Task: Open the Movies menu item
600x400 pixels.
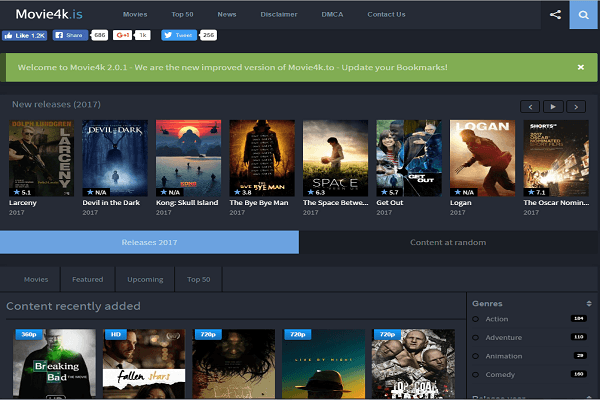Action: 135,15
